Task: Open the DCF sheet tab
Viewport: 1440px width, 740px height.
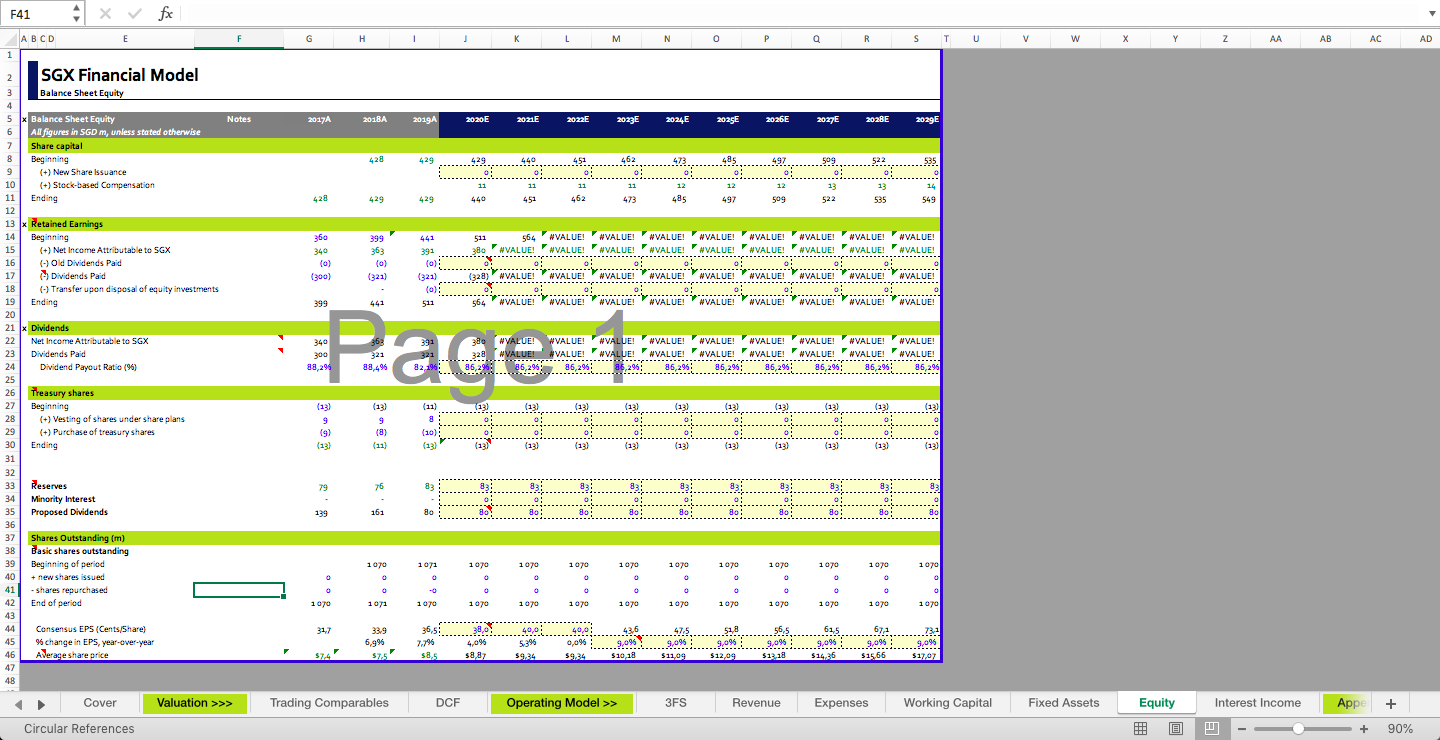Action: 448,703
